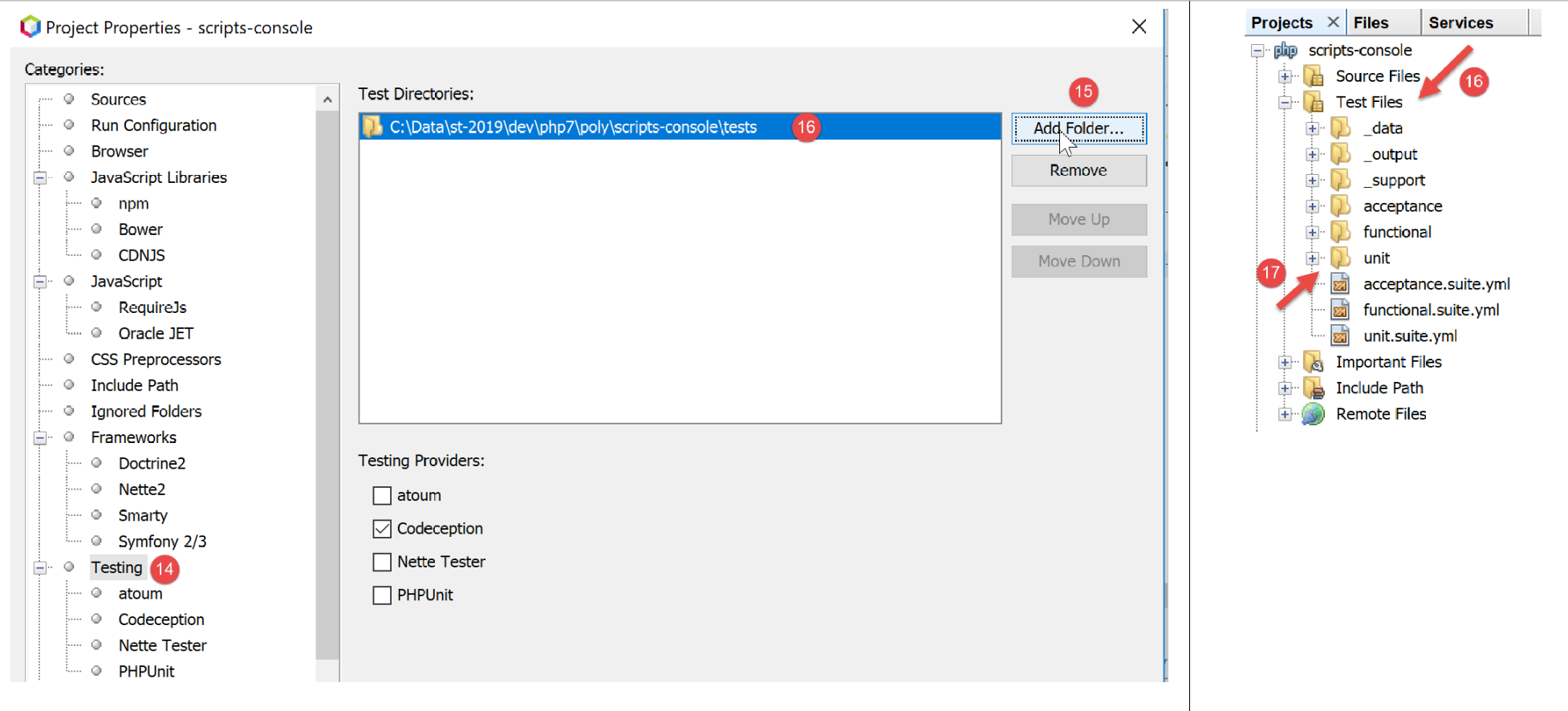This screenshot has height=711, width=1568.
Task: Click the Remove button
Action: point(1079,170)
